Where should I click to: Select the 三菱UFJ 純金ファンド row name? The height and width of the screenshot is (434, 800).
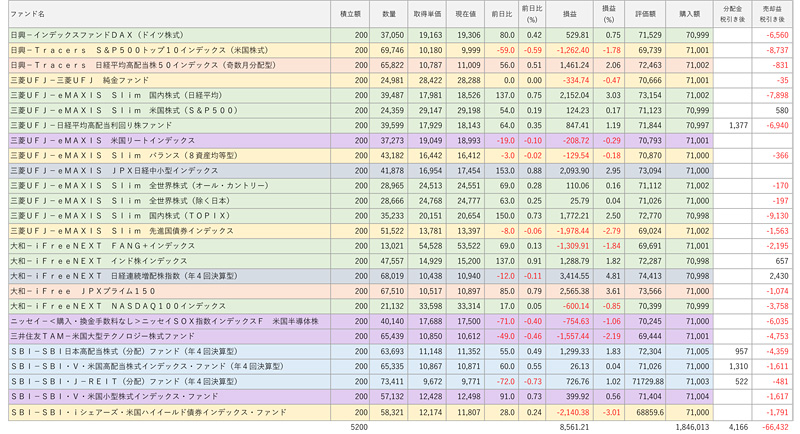(80, 80)
